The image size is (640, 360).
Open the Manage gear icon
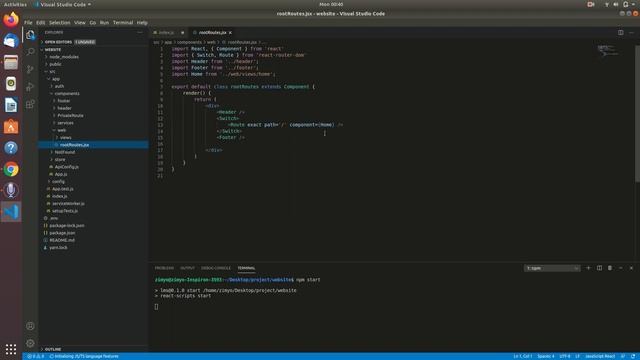30,343
